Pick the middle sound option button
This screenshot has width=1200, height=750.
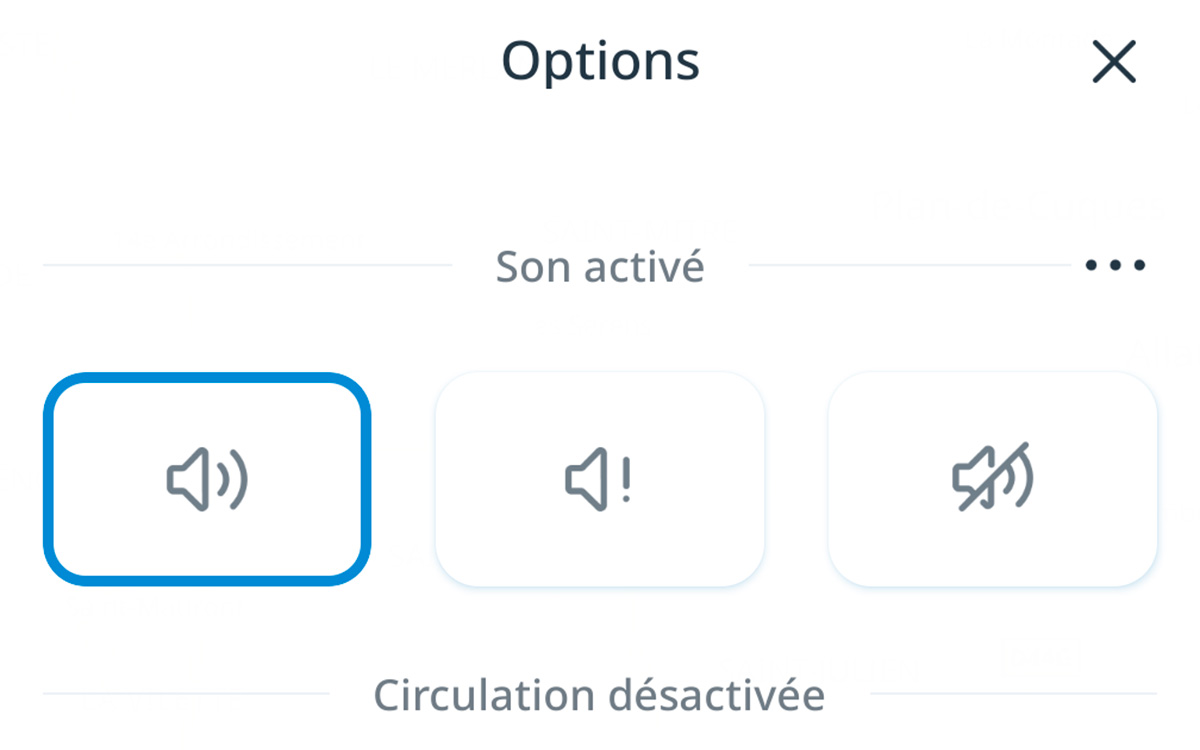click(599, 479)
